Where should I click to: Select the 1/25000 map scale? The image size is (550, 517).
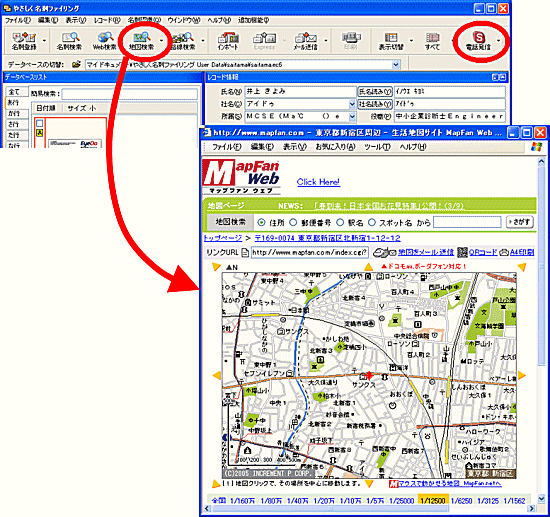(402, 501)
